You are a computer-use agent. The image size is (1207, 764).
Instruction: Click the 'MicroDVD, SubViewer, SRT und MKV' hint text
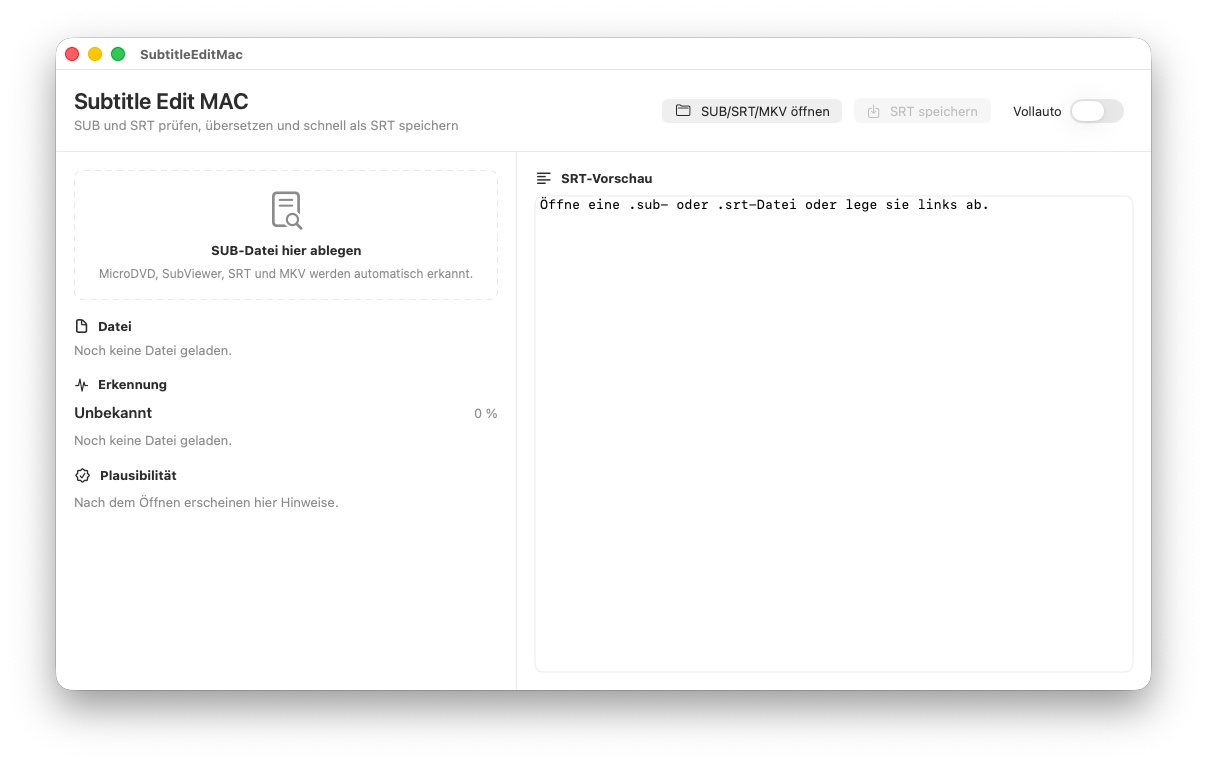[x=286, y=274]
